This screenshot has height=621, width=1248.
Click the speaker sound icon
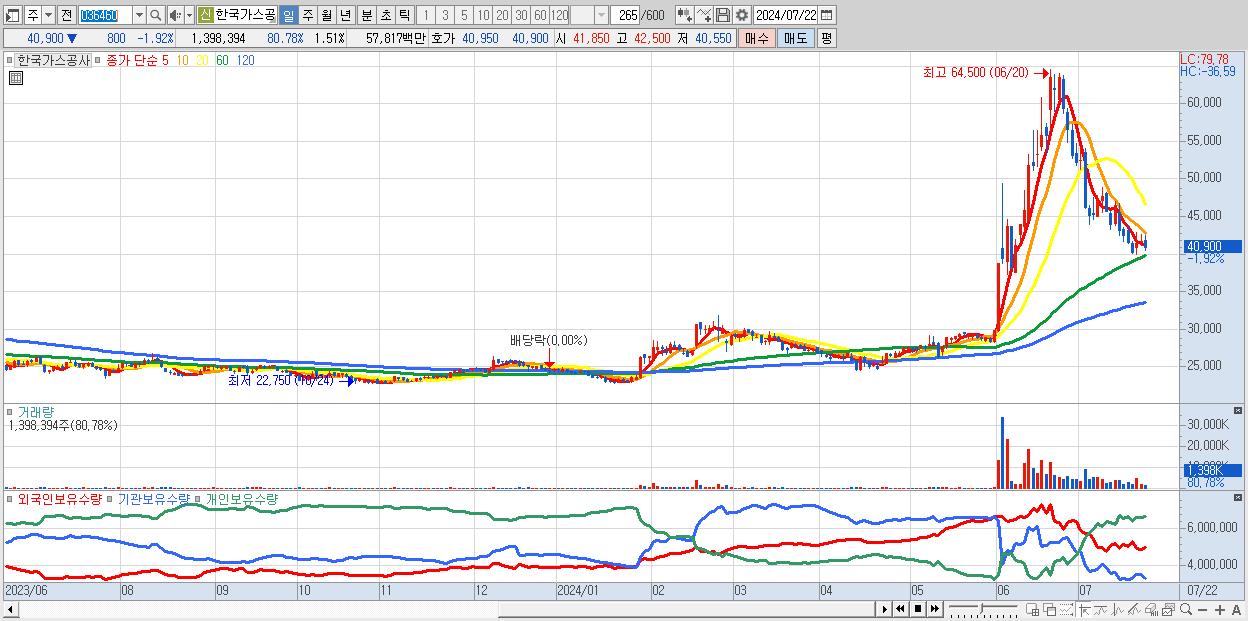(x=175, y=15)
